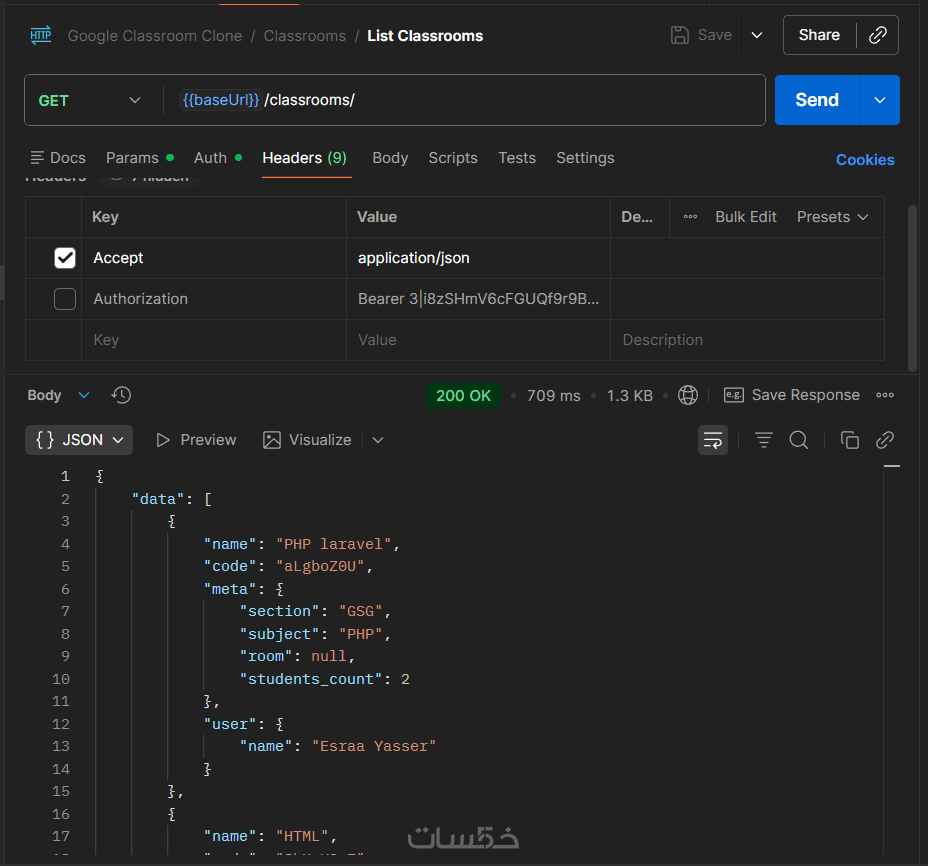Change the JSON format dropdown
Screen dimensions: 928x866
79,440
